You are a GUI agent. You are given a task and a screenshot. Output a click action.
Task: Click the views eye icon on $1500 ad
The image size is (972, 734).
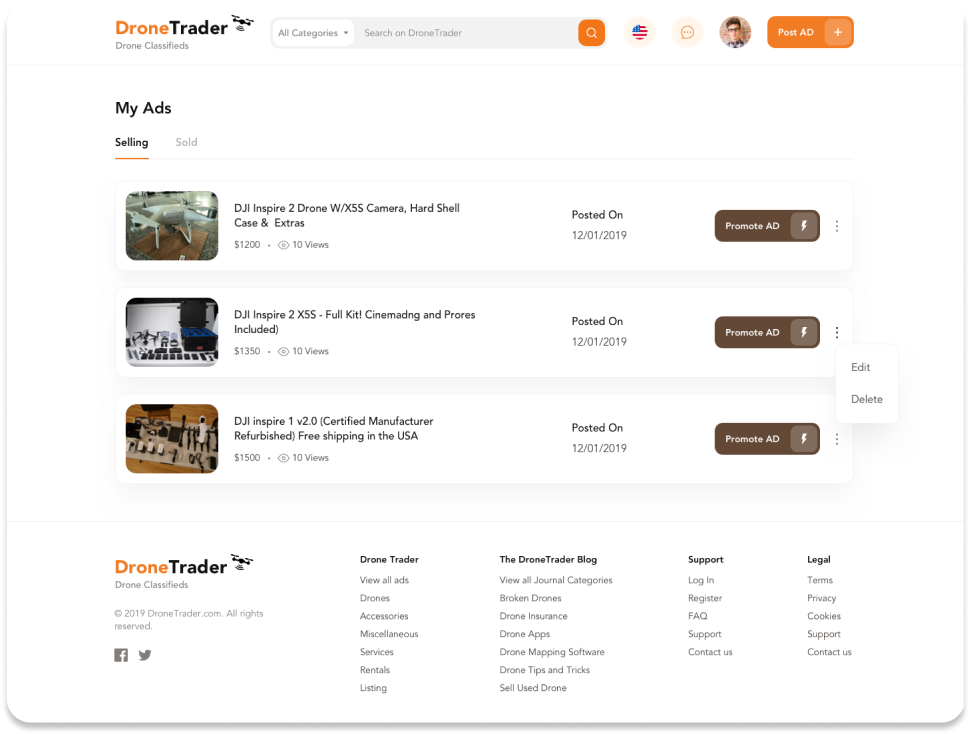click(x=283, y=458)
